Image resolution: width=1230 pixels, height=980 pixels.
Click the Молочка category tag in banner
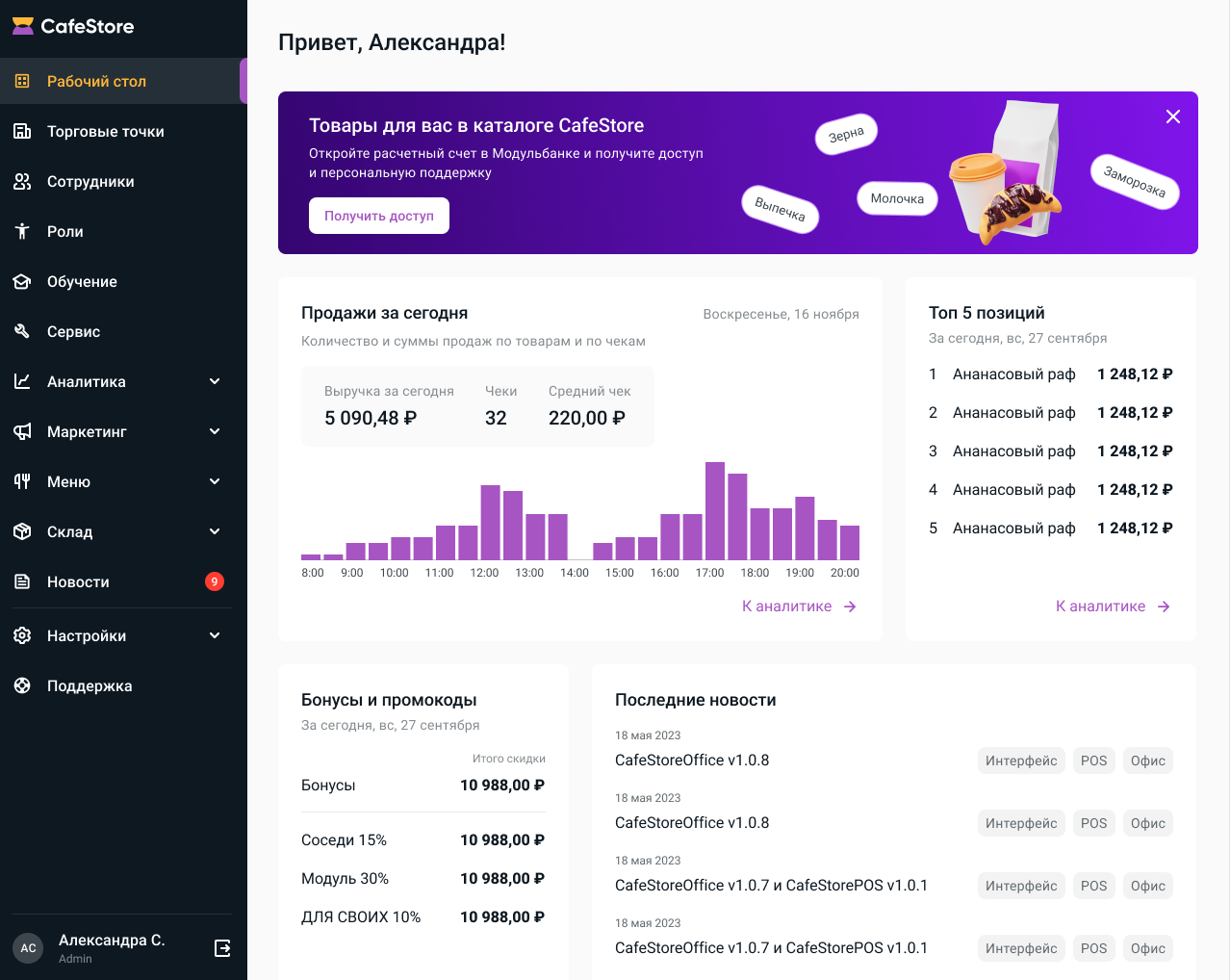coord(897,198)
